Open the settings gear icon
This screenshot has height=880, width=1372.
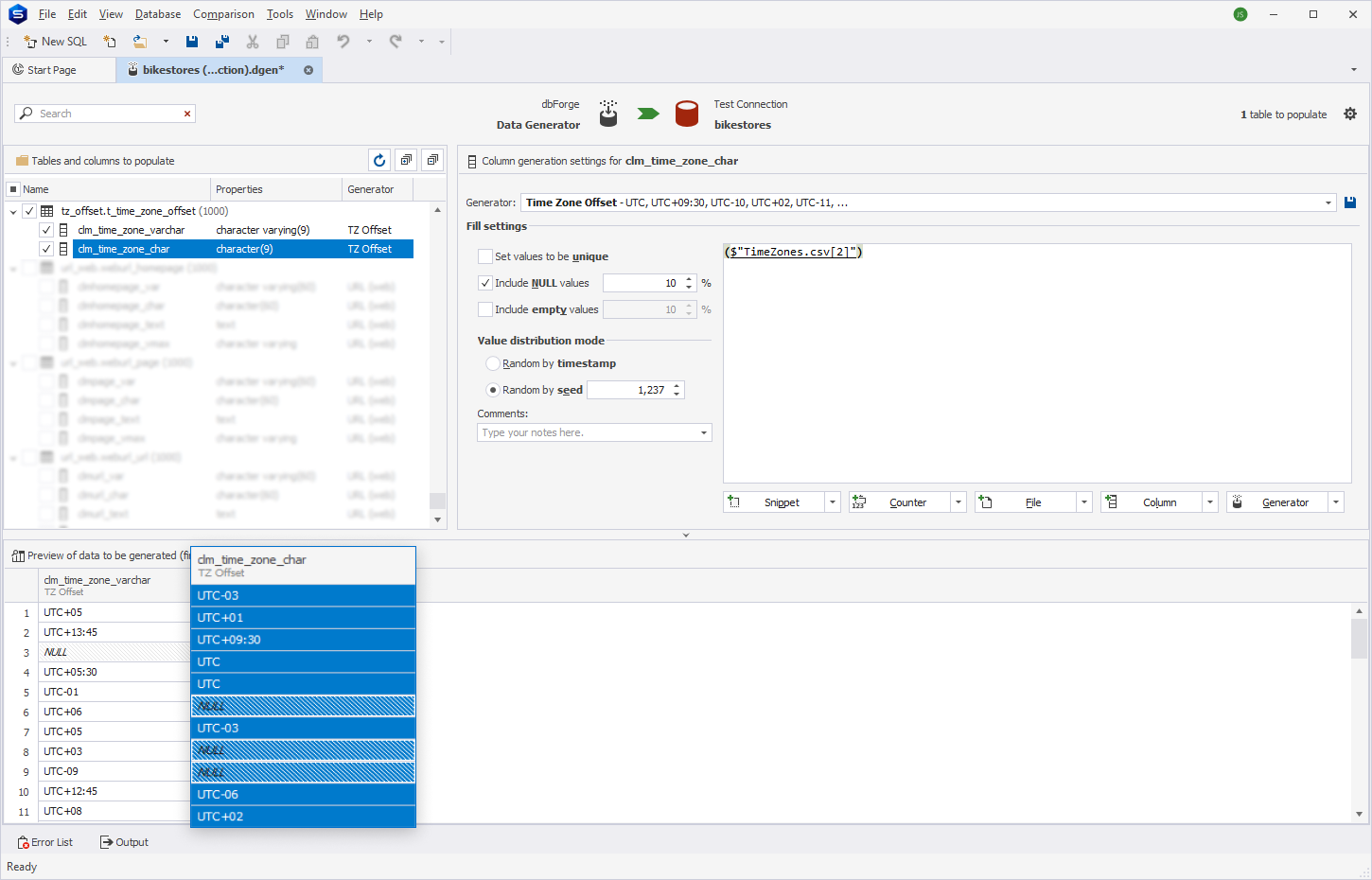[1350, 114]
